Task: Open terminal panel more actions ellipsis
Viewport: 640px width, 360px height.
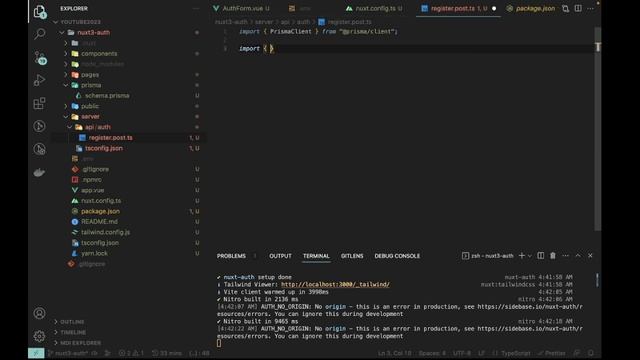Action: click(x=565, y=256)
